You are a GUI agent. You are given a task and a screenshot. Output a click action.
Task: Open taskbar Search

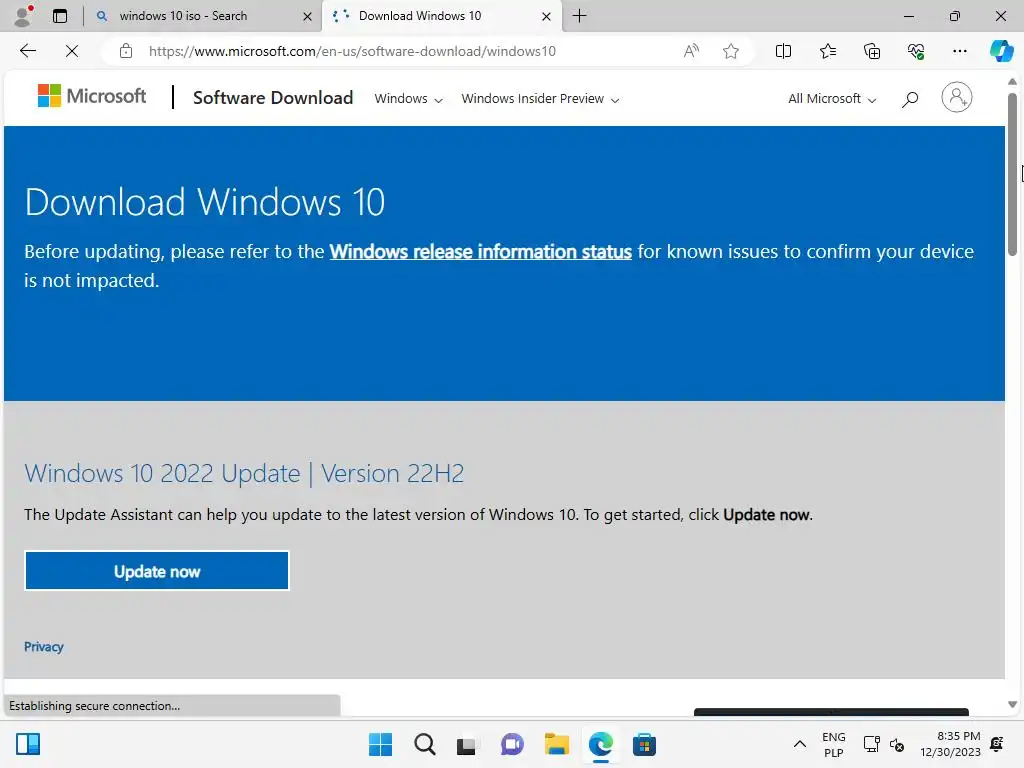(x=424, y=744)
